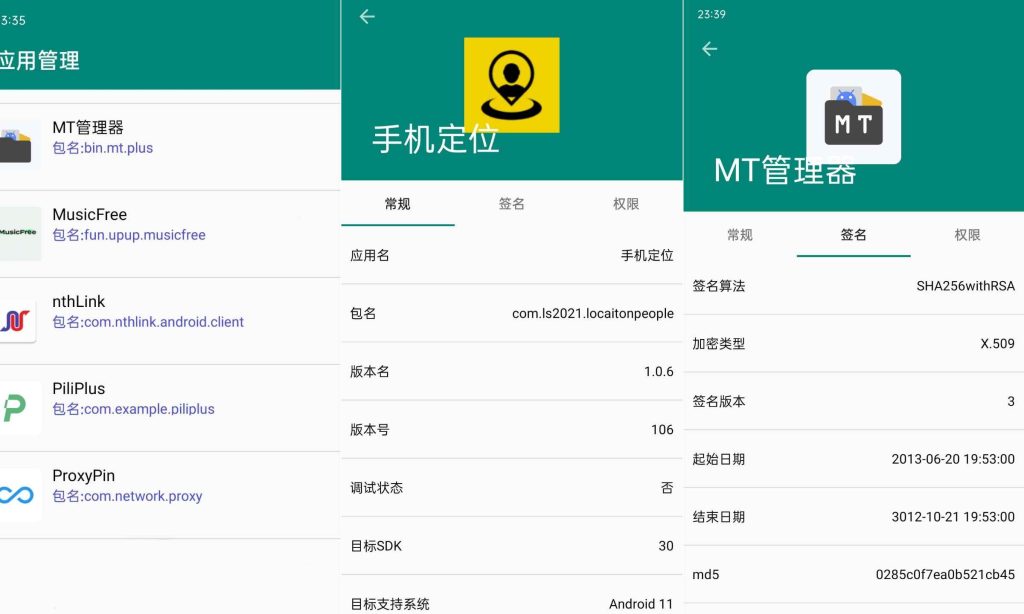This screenshot has height=614, width=1024.
Task: Open 权限 tab in 手机定位 screen
Action: 626,204
